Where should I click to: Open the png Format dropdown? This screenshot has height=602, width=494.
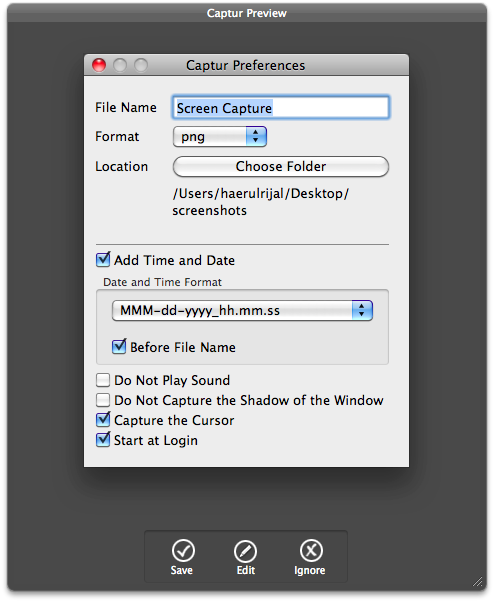pyautogui.click(x=220, y=137)
